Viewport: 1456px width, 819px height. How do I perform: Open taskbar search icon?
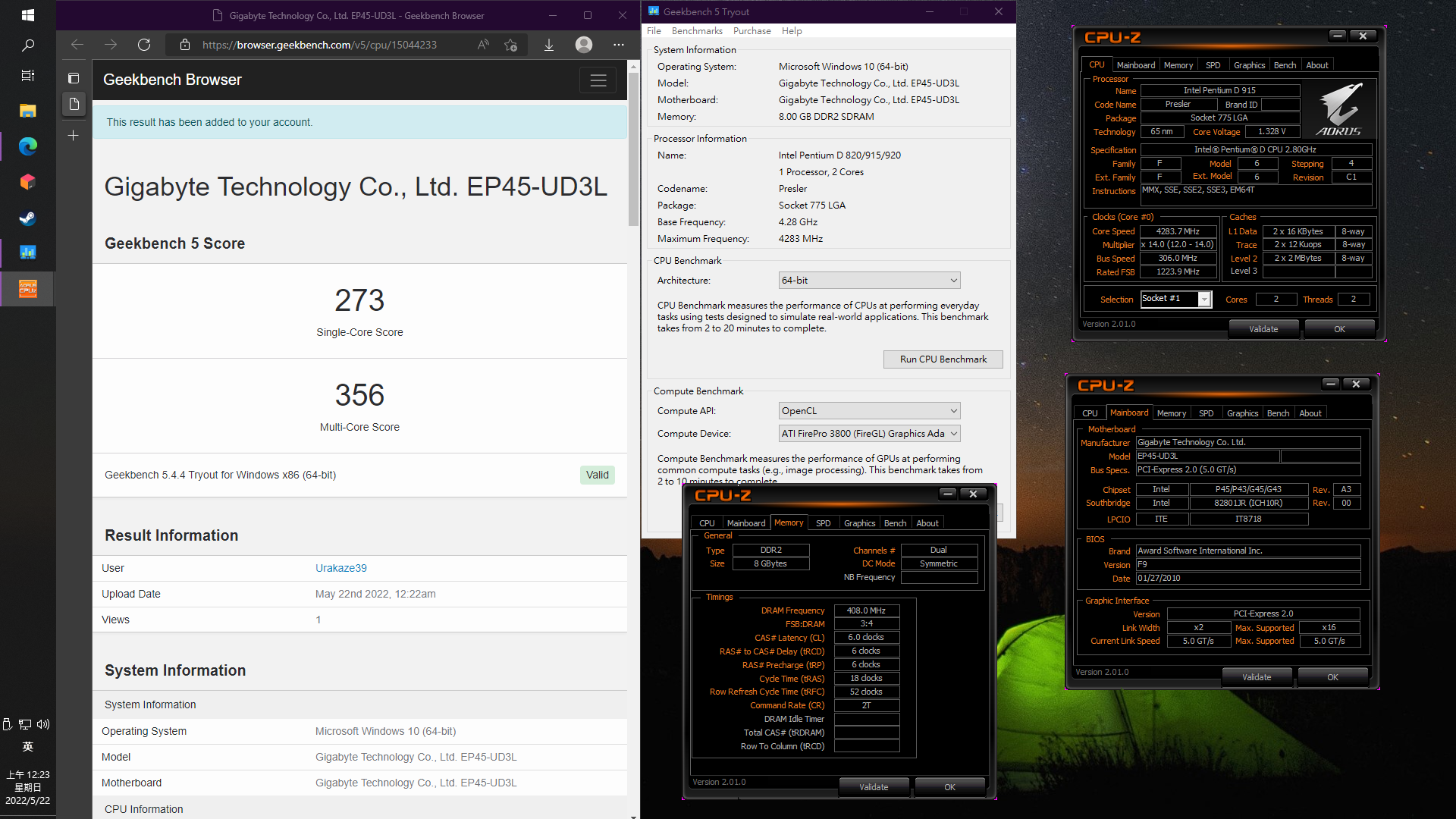tap(28, 45)
